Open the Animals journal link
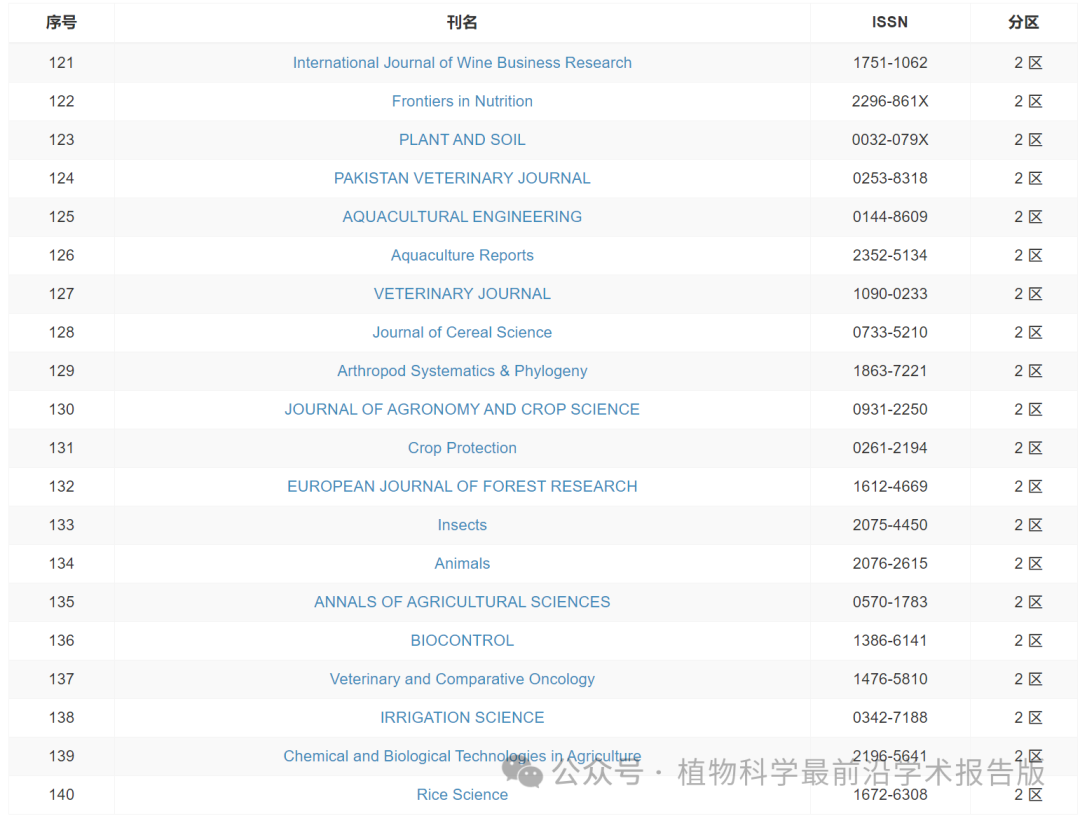This screenshot has height=816, width=1080. tap(462, 563)
